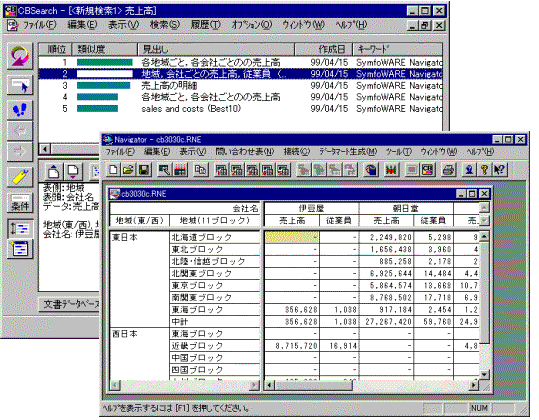Image resolution: width=539 pixels, height=420 pixels.
Task: Select result row '売上高の明細'
Action: [240, 86]
